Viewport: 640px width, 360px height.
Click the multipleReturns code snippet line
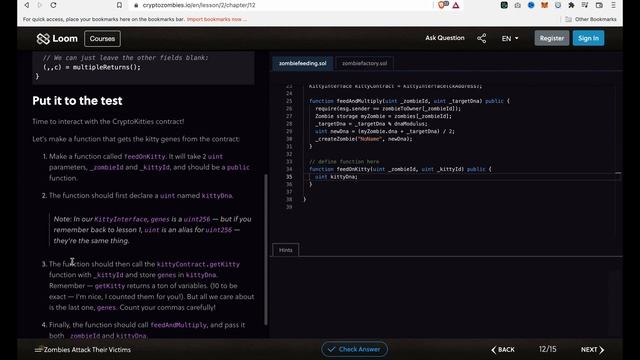(92, 67)
